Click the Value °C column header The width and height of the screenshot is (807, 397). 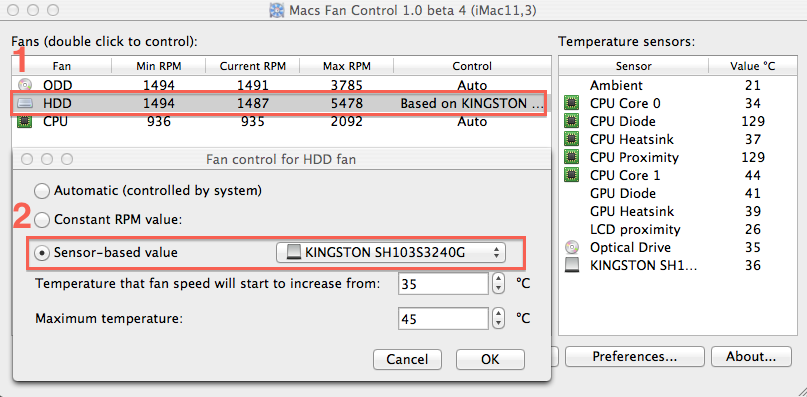[752, 66]
